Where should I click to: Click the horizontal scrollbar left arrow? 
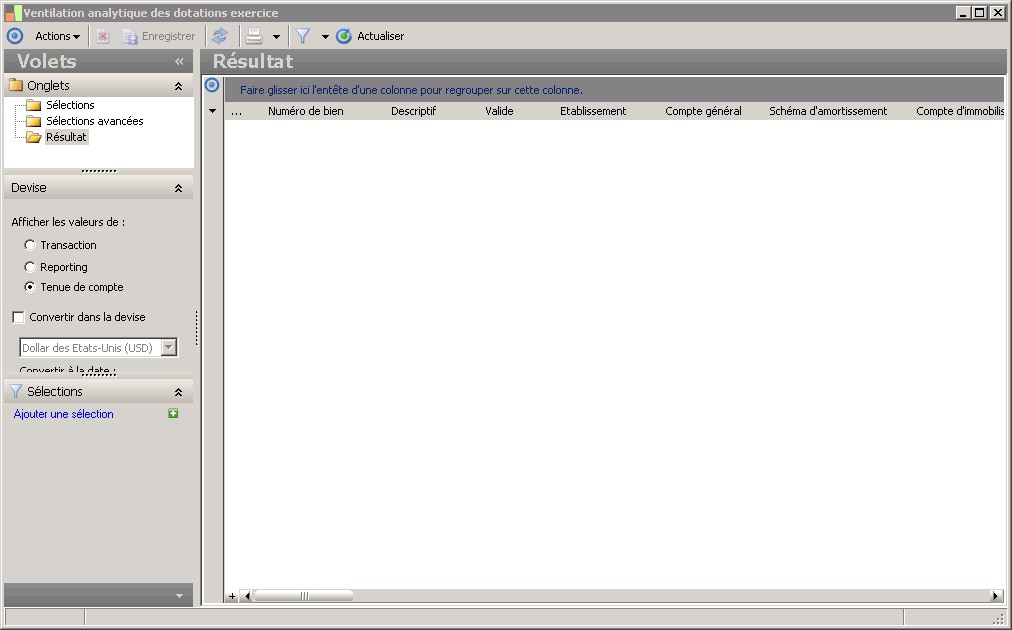point(247,596)
